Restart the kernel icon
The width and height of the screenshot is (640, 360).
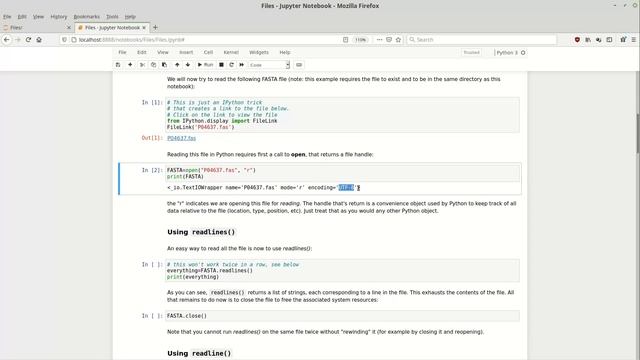coord(231,65)
